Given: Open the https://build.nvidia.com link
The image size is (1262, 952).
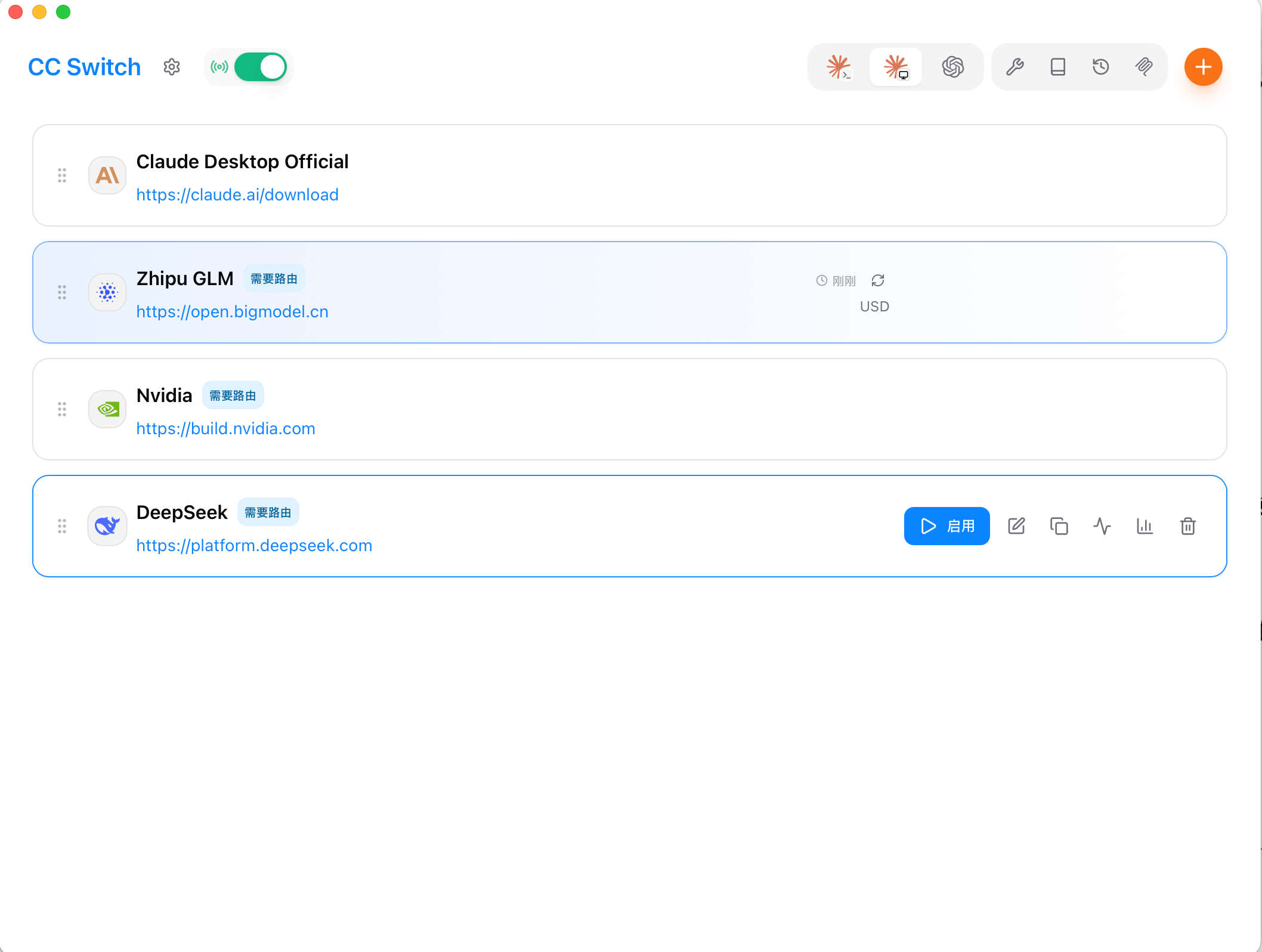Looking at the screenshot, I should pyautogui.click(x=226, y=428).
